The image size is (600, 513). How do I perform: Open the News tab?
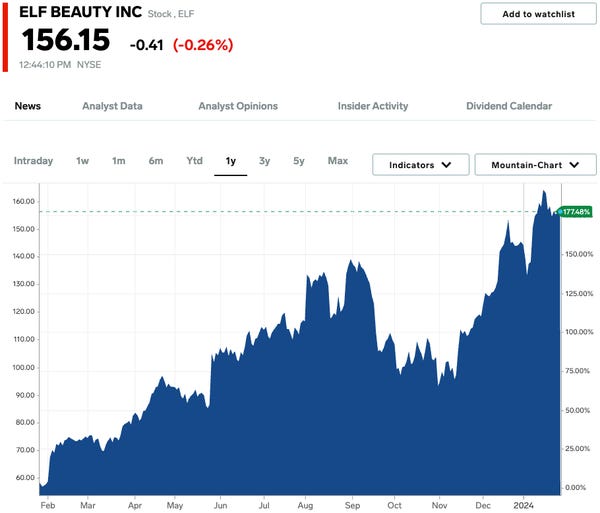point(28,106)
